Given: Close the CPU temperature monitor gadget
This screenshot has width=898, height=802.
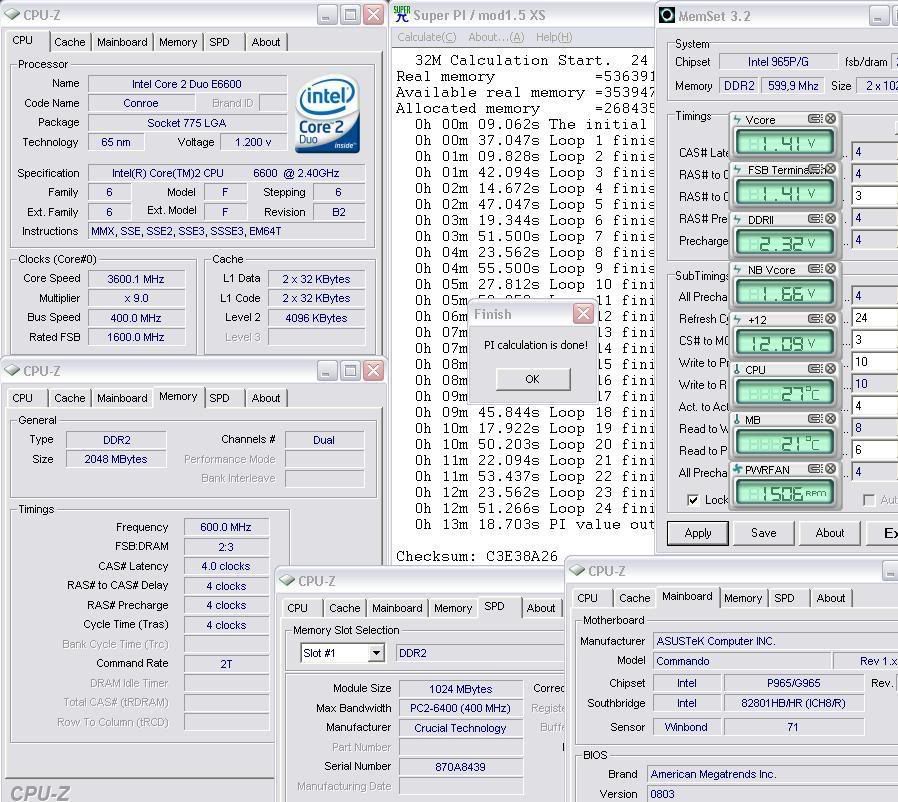Looking at the screenshot, I should click(x=830, y=369).
